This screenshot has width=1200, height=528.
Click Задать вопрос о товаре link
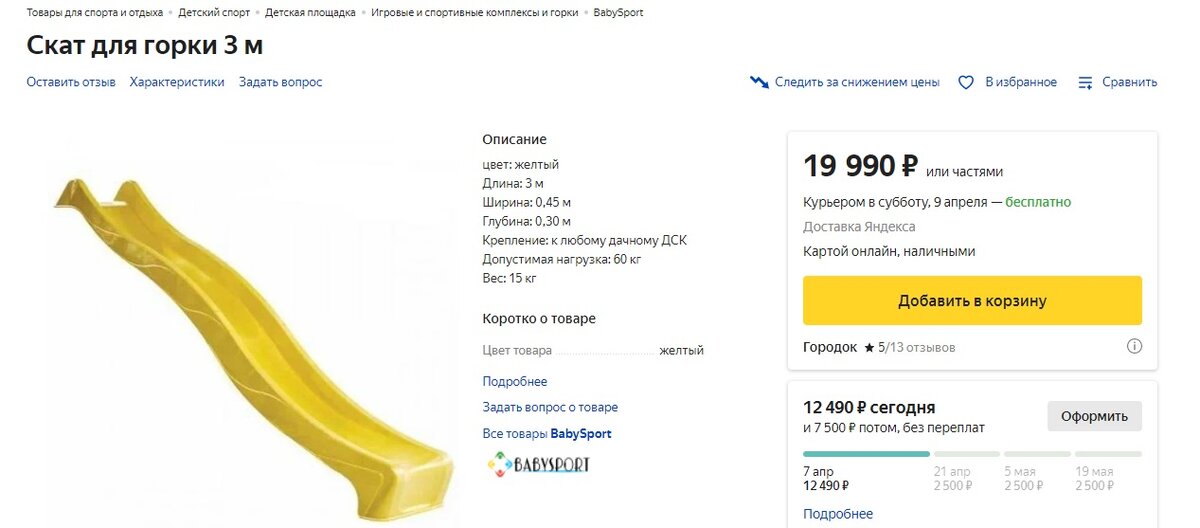pyautogui.click(x=550, y=407)
